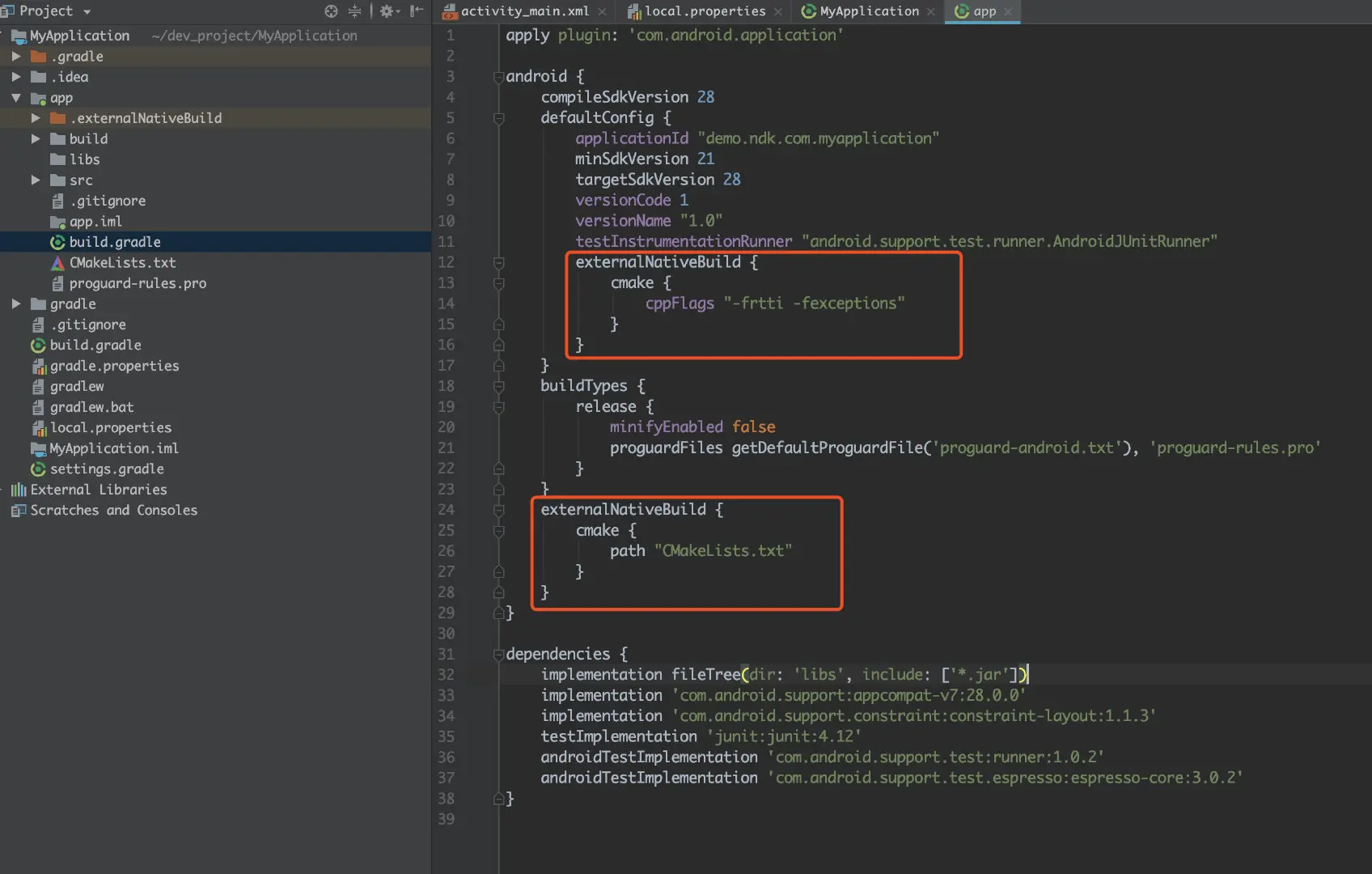
Task: Click 'minSdkVersion 21' in the code
Action: [x=645, y=159]
